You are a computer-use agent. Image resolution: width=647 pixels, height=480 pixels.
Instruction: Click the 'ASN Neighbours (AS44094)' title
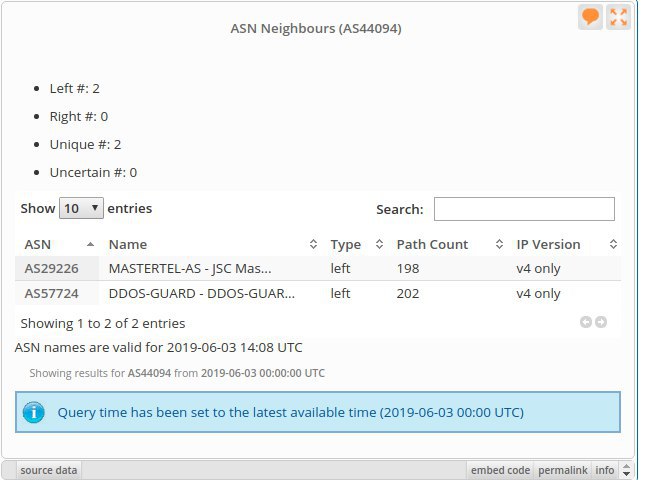[316, 28]
